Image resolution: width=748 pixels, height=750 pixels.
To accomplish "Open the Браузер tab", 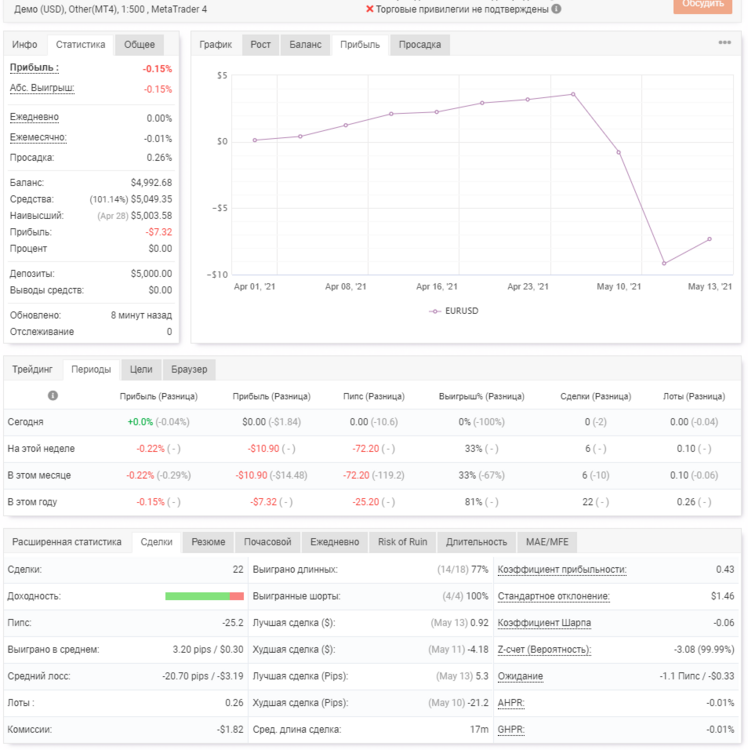I will click(x=189, y=369).
